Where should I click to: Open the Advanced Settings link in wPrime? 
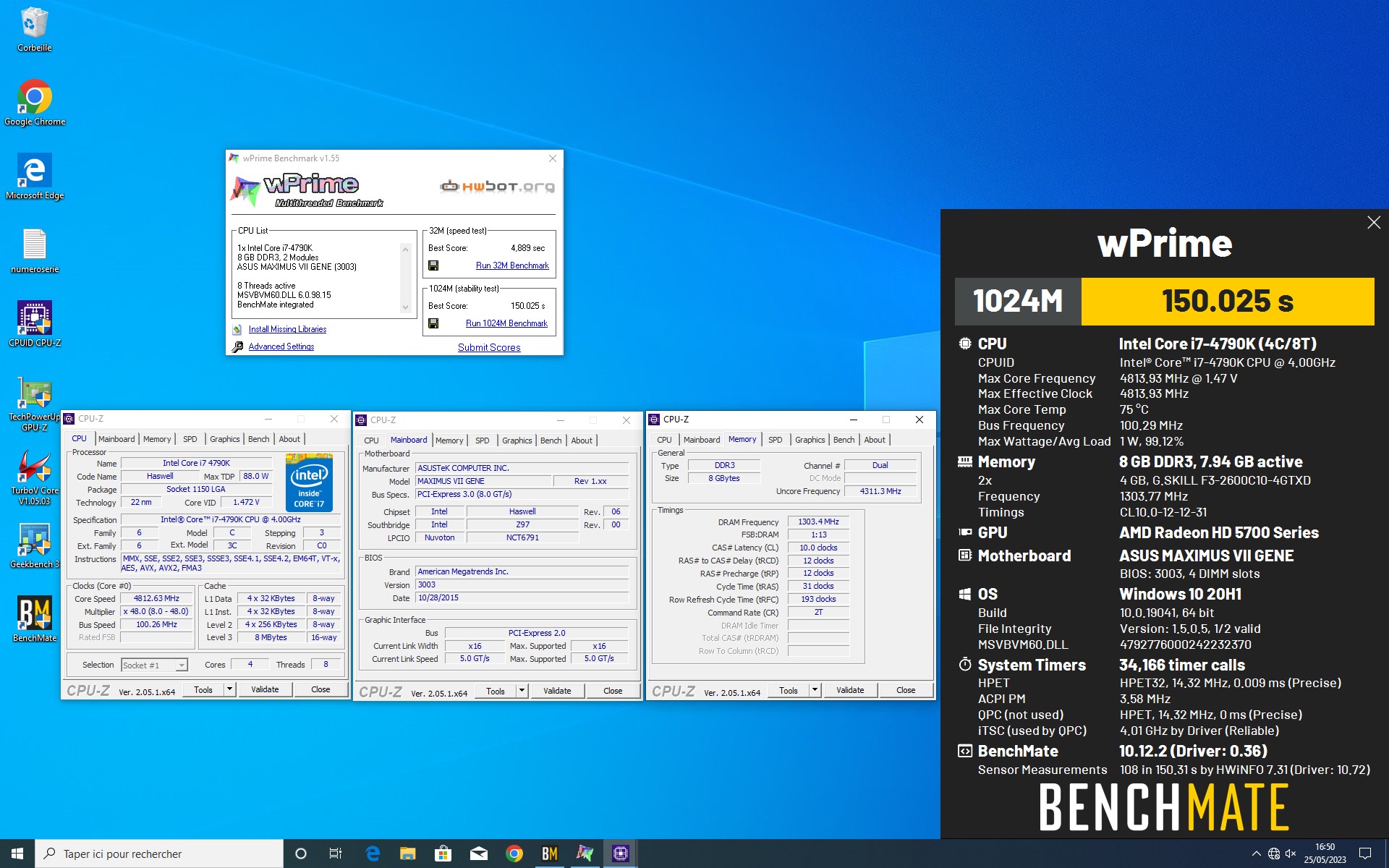281,346
